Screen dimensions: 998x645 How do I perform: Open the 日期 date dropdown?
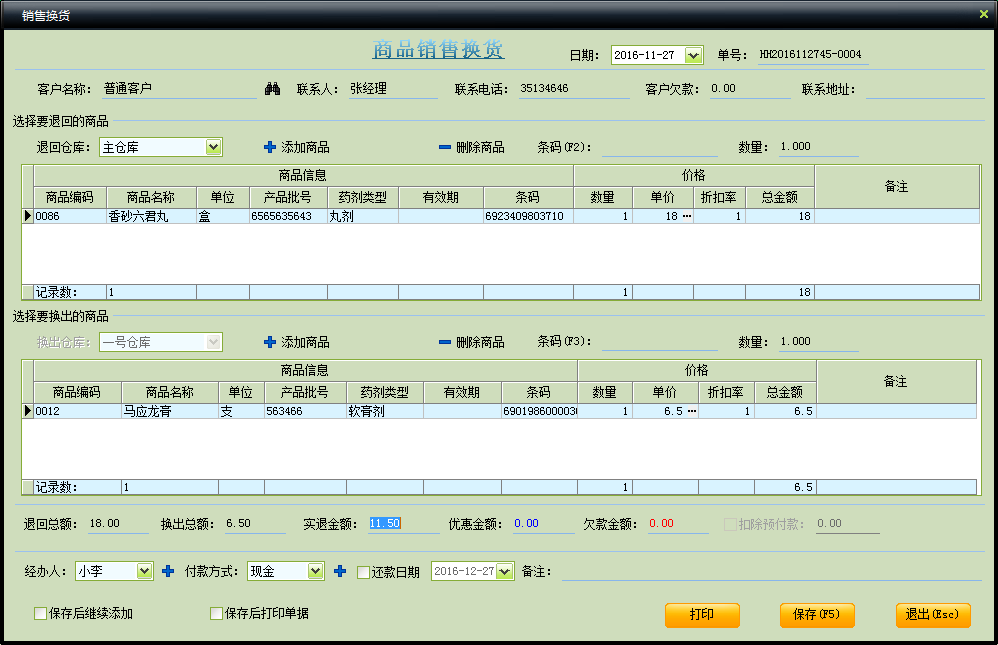point(693,55)
